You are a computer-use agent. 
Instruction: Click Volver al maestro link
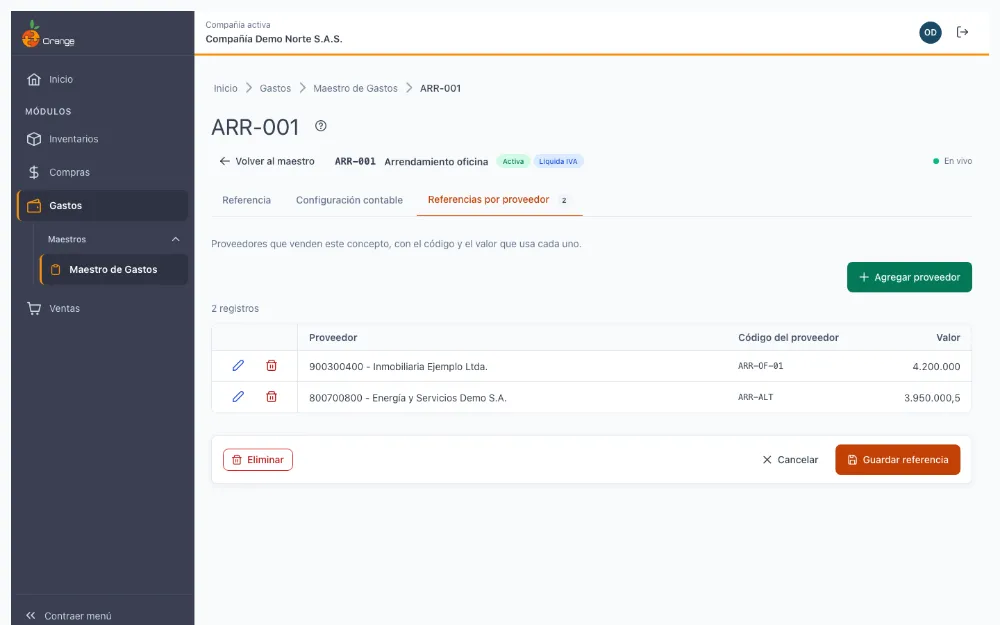pyautogui.click(x=267, y=161)
